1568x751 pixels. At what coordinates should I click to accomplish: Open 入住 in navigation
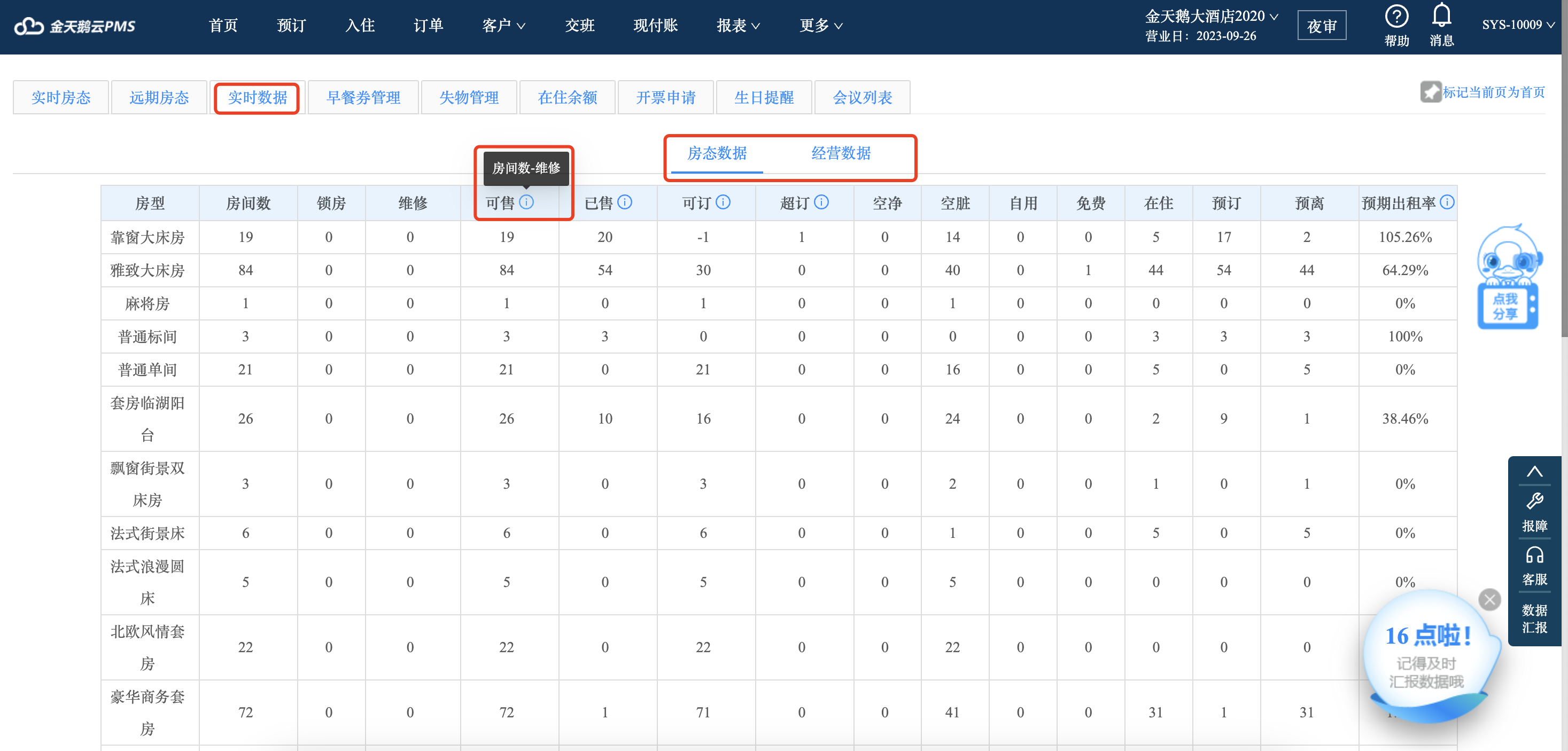tap(360, 26)
